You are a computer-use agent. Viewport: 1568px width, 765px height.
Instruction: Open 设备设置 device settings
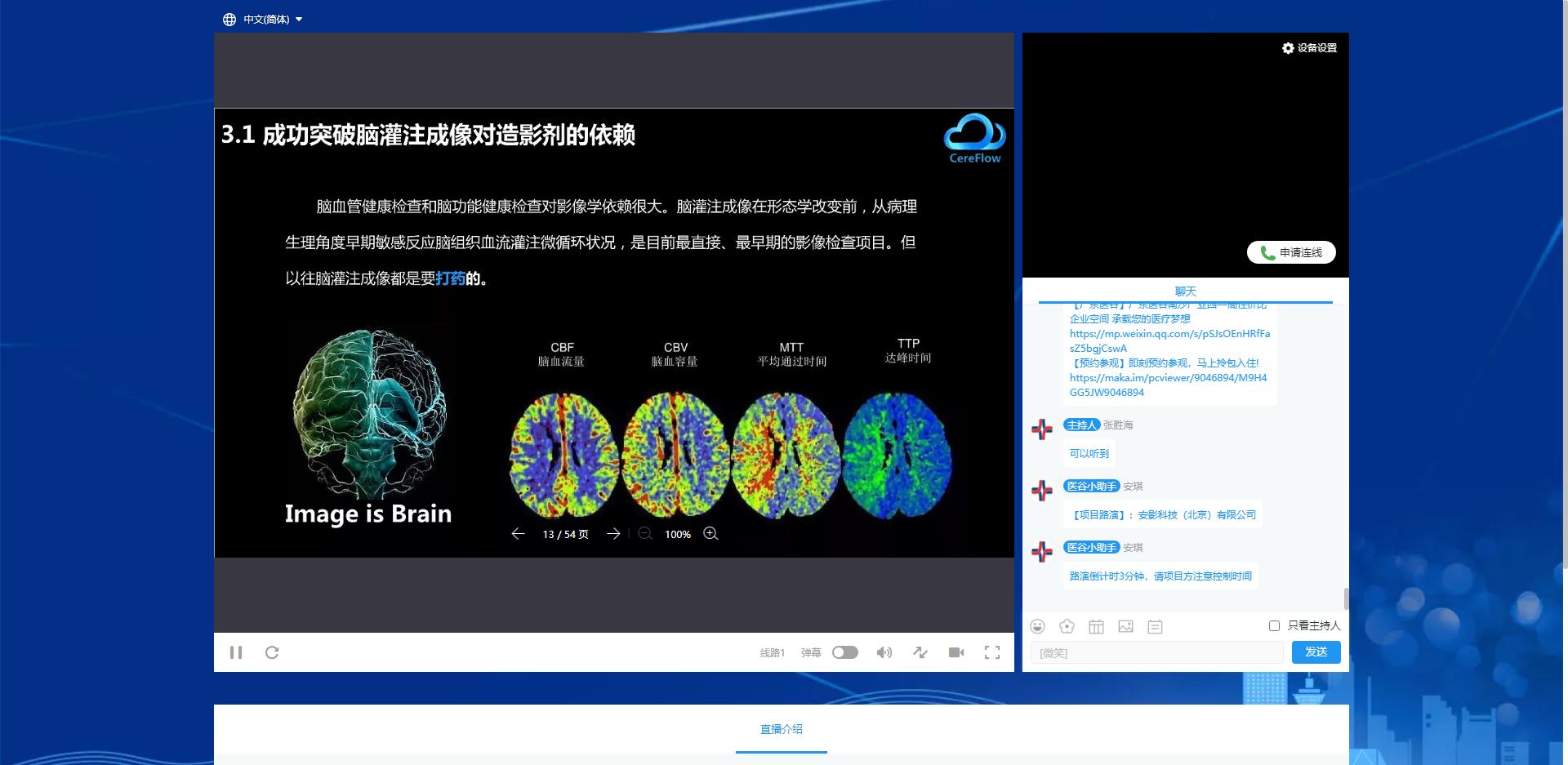[1309, 48]
